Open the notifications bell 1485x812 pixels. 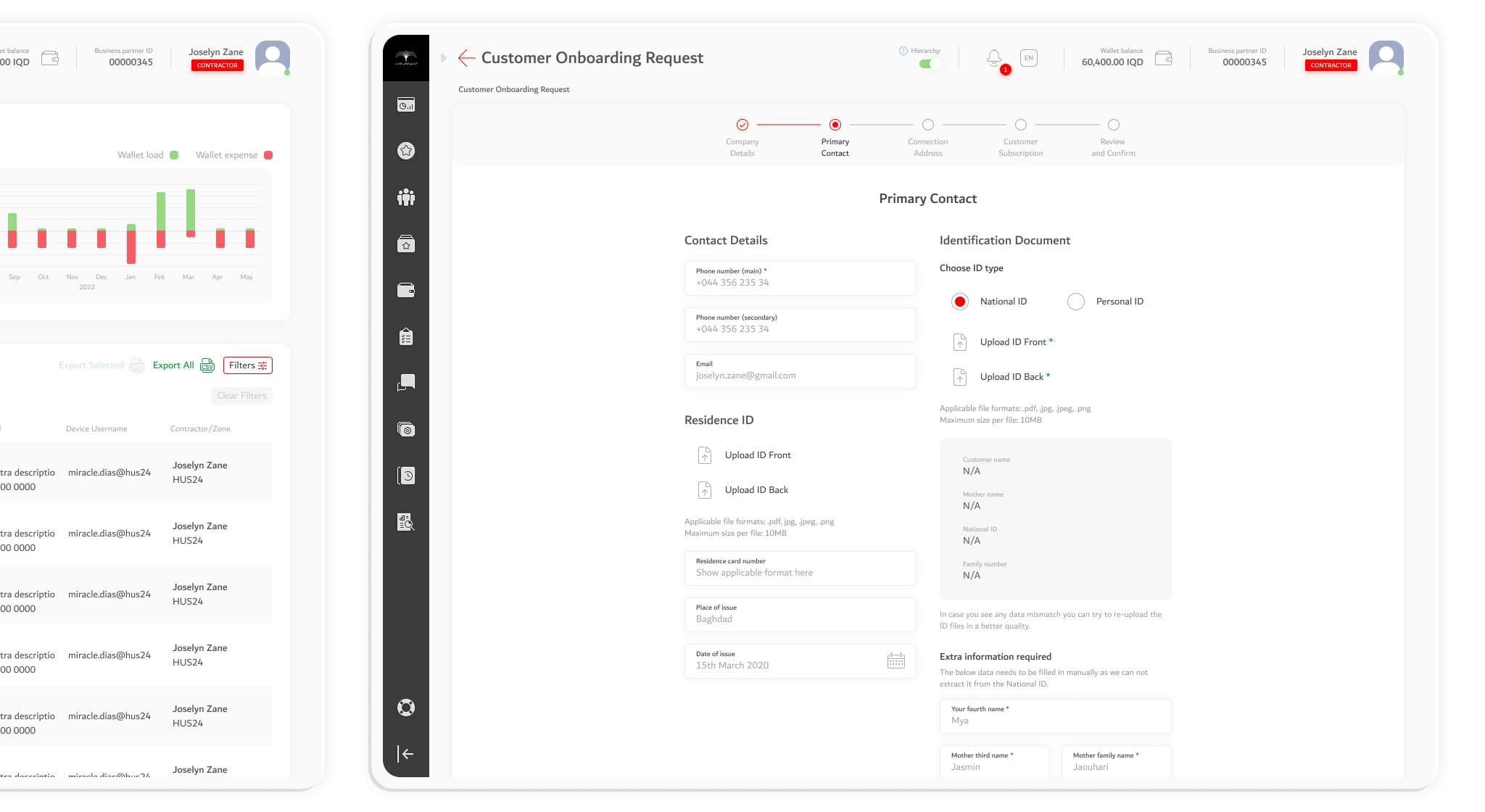994,58
